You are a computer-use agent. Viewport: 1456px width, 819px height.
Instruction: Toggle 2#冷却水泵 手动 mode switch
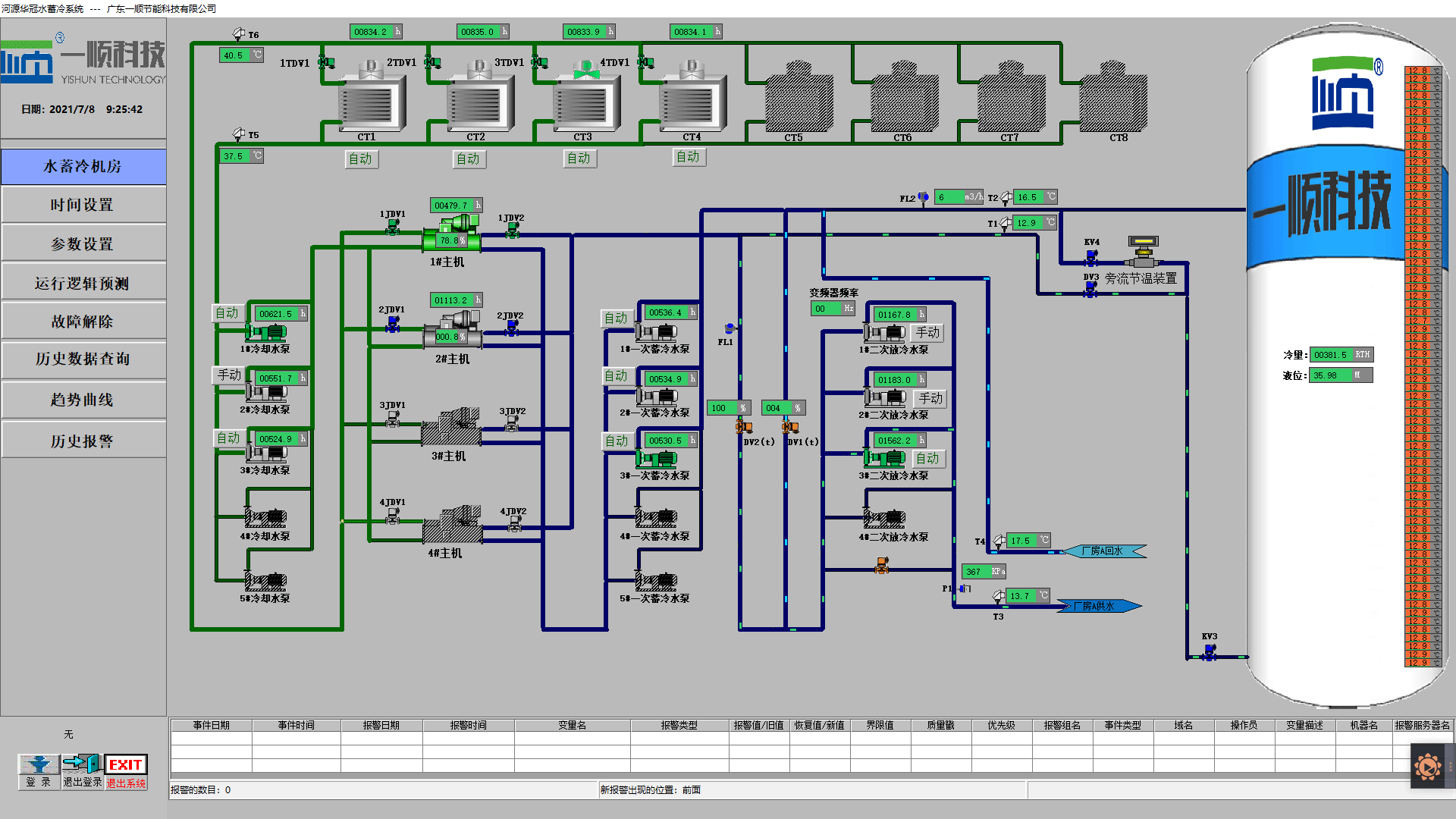219,374
